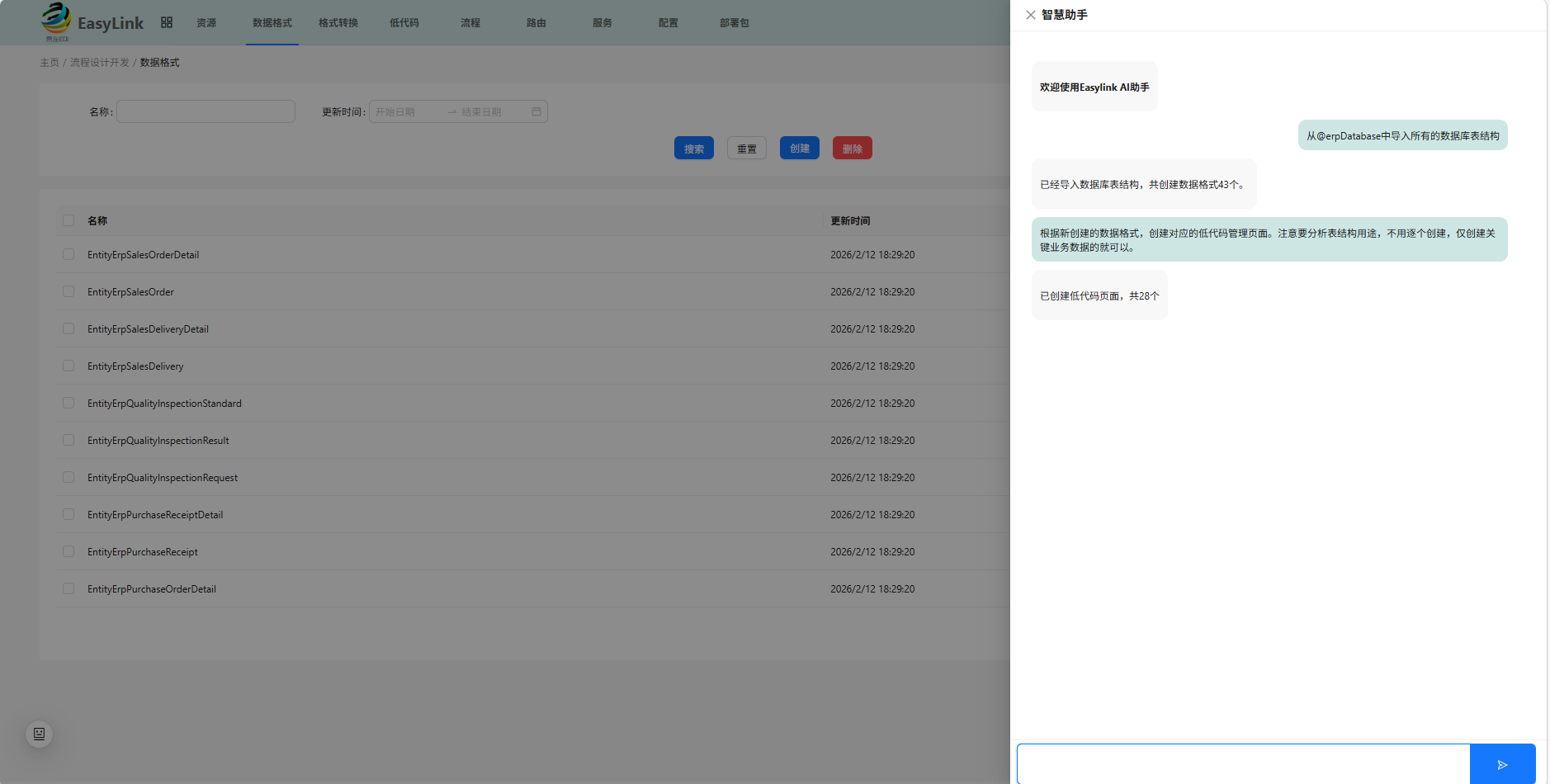The width and height of the screenshot is (1550, 784).
Task: Check the EntityErpPurchaseReceiptDetail row checkbox
Action: (69, 514)
